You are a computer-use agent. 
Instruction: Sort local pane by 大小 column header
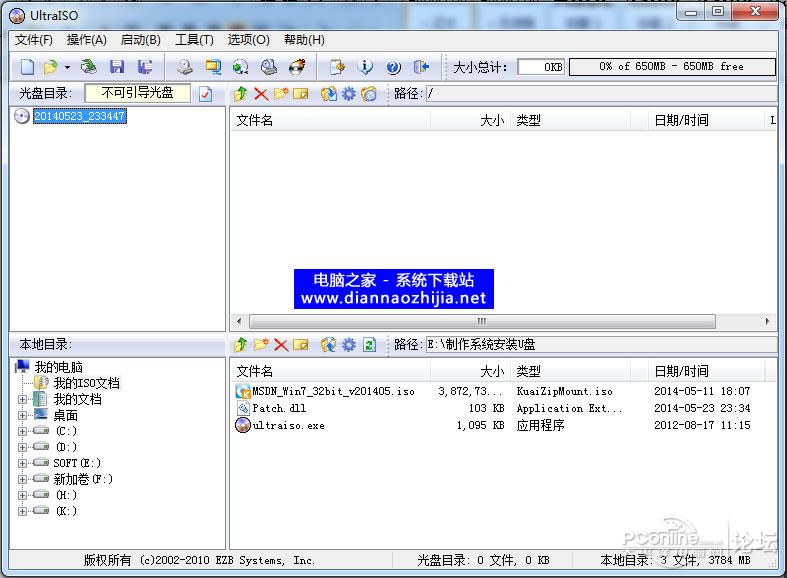[470, 371]
